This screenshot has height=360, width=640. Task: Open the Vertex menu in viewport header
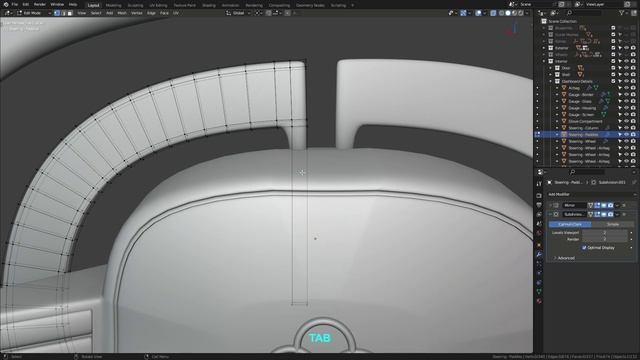click(x=136, y=13)
